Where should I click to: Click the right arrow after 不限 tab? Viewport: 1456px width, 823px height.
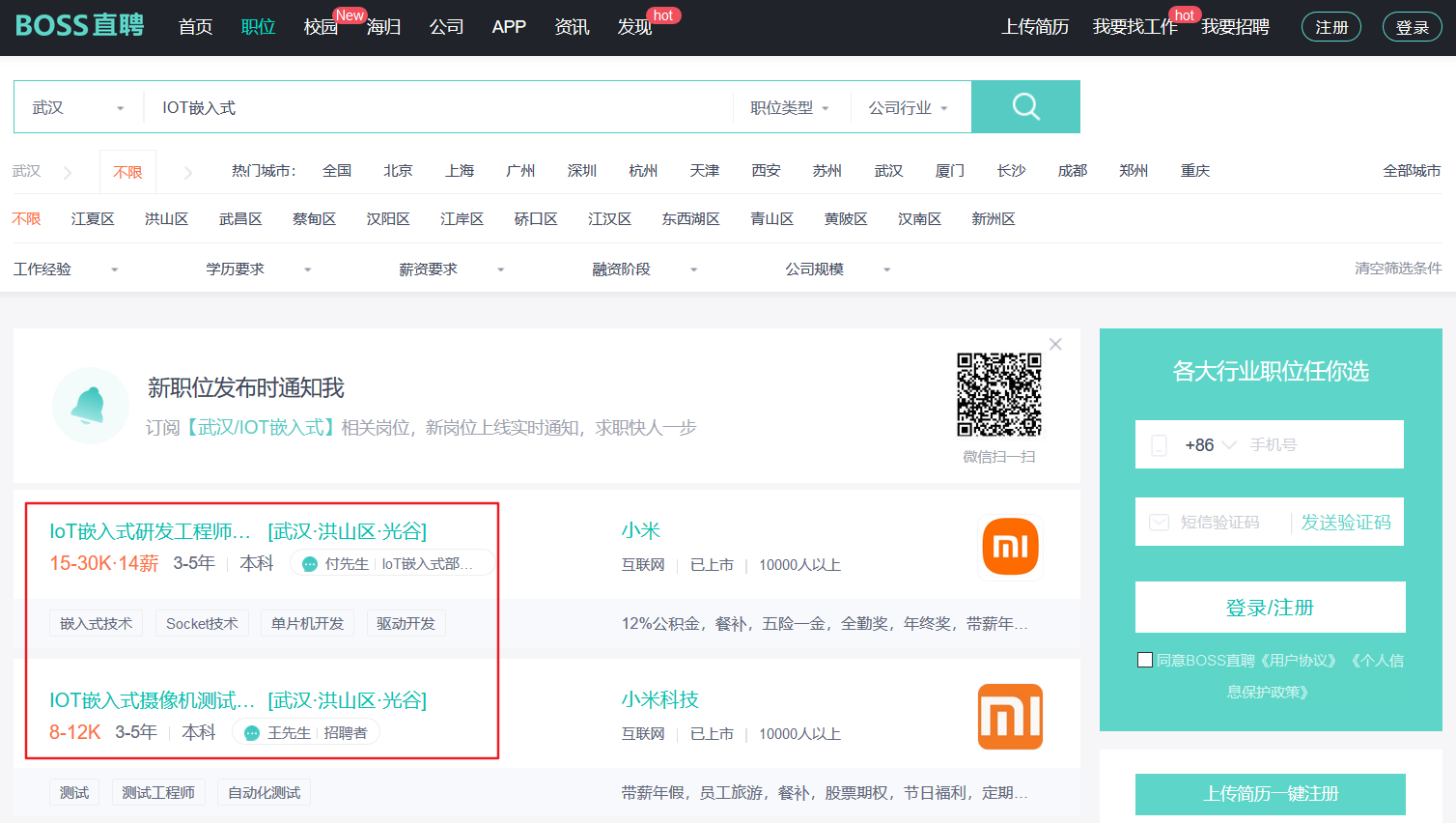(188, 173)
